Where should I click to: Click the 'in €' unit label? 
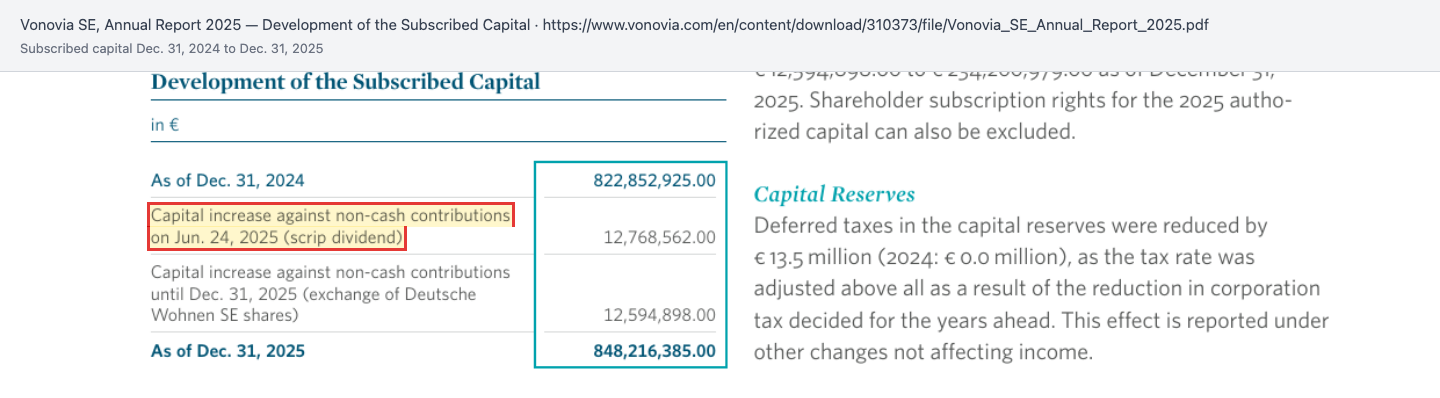pyautogui.click(x=165, y=126)
